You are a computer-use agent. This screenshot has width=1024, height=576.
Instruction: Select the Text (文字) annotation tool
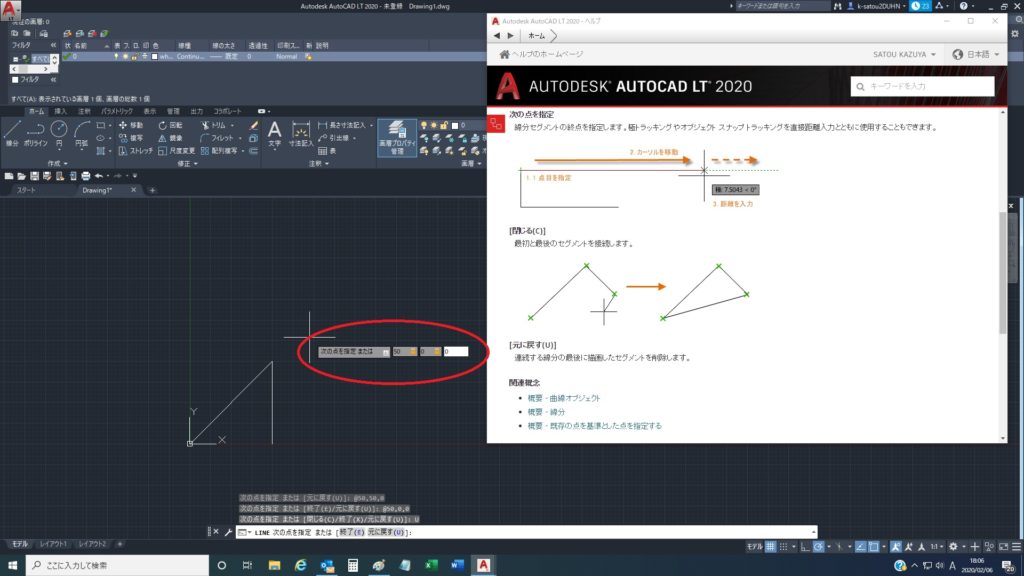coord(274,133)
